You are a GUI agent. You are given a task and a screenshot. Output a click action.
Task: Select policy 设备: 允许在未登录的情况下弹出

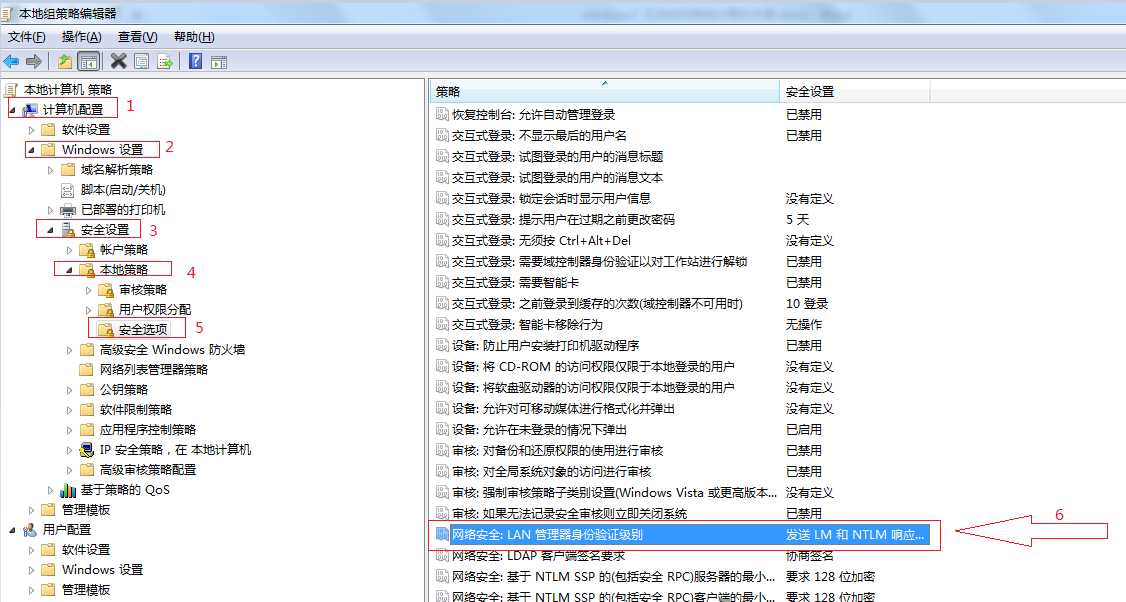coord(539,430)
